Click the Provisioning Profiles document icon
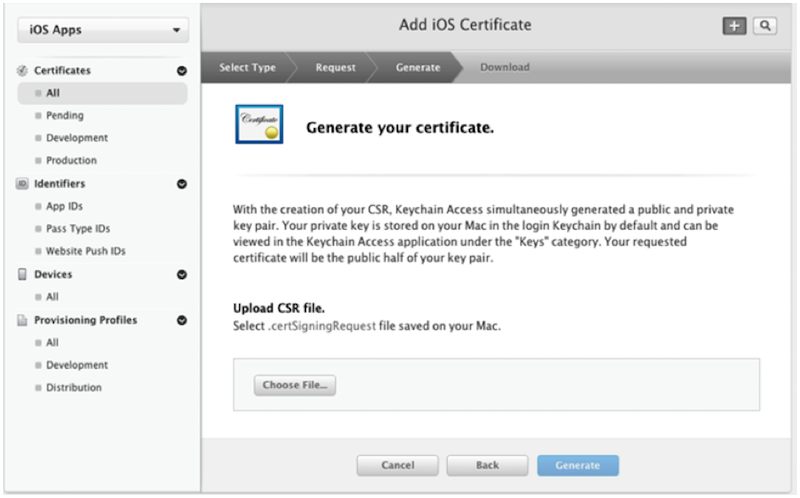The width and height of the screenshot is (800, 498). point(22,320)
